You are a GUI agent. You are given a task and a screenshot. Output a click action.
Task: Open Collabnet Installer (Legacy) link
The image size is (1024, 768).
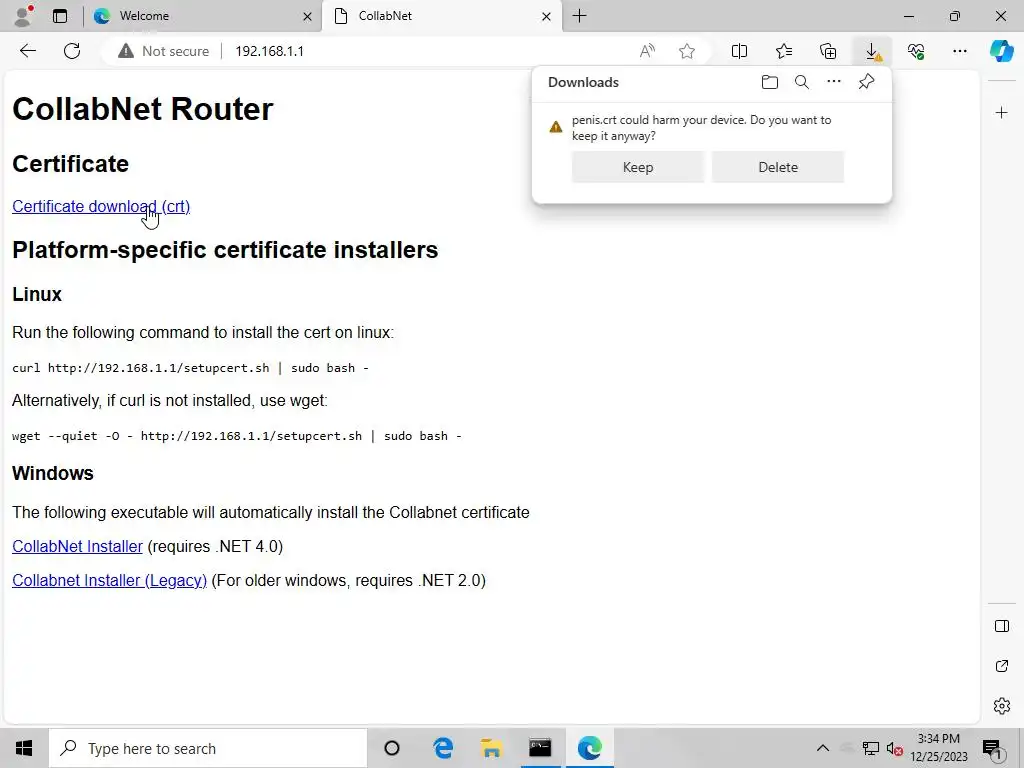[109, 581]
